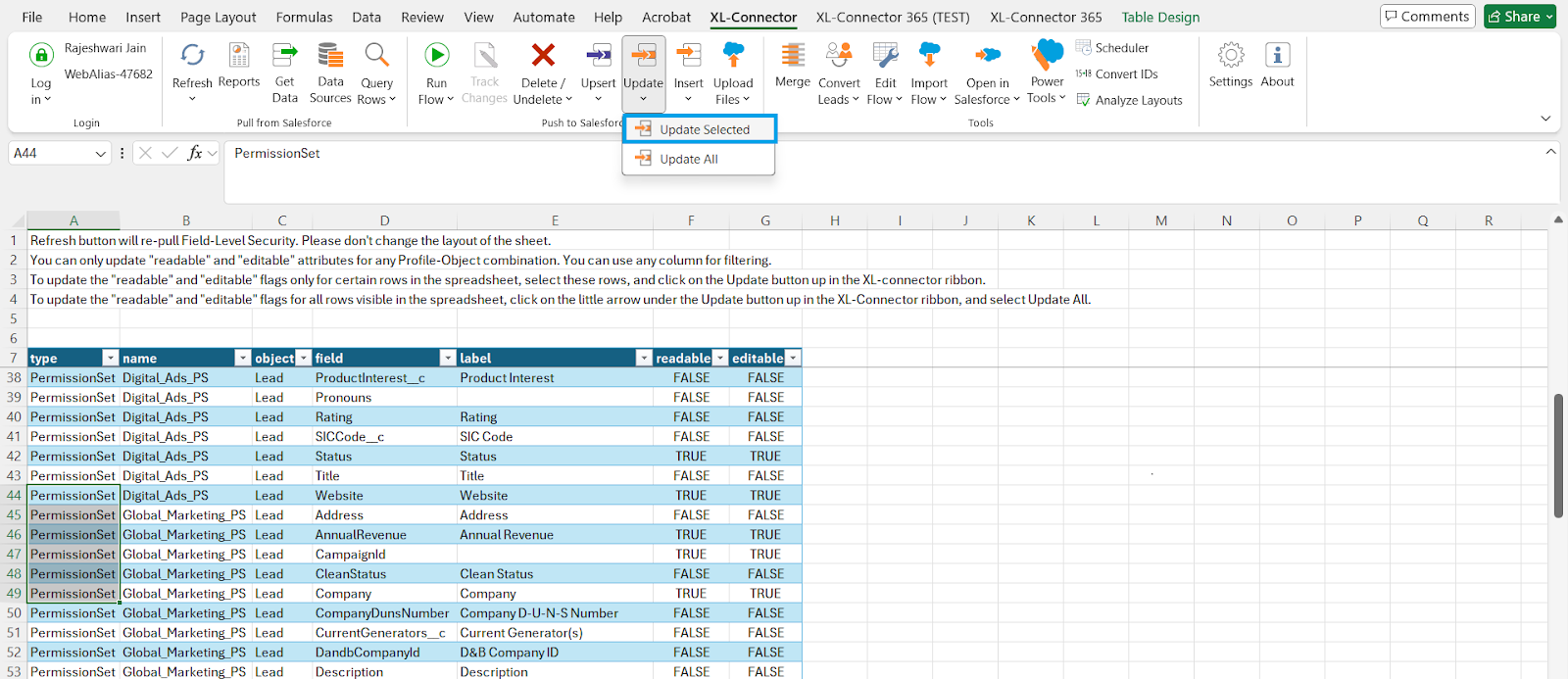This screenshot has width=1568, height=679.
Task: Click the Upsert icon
Action: 598,55
